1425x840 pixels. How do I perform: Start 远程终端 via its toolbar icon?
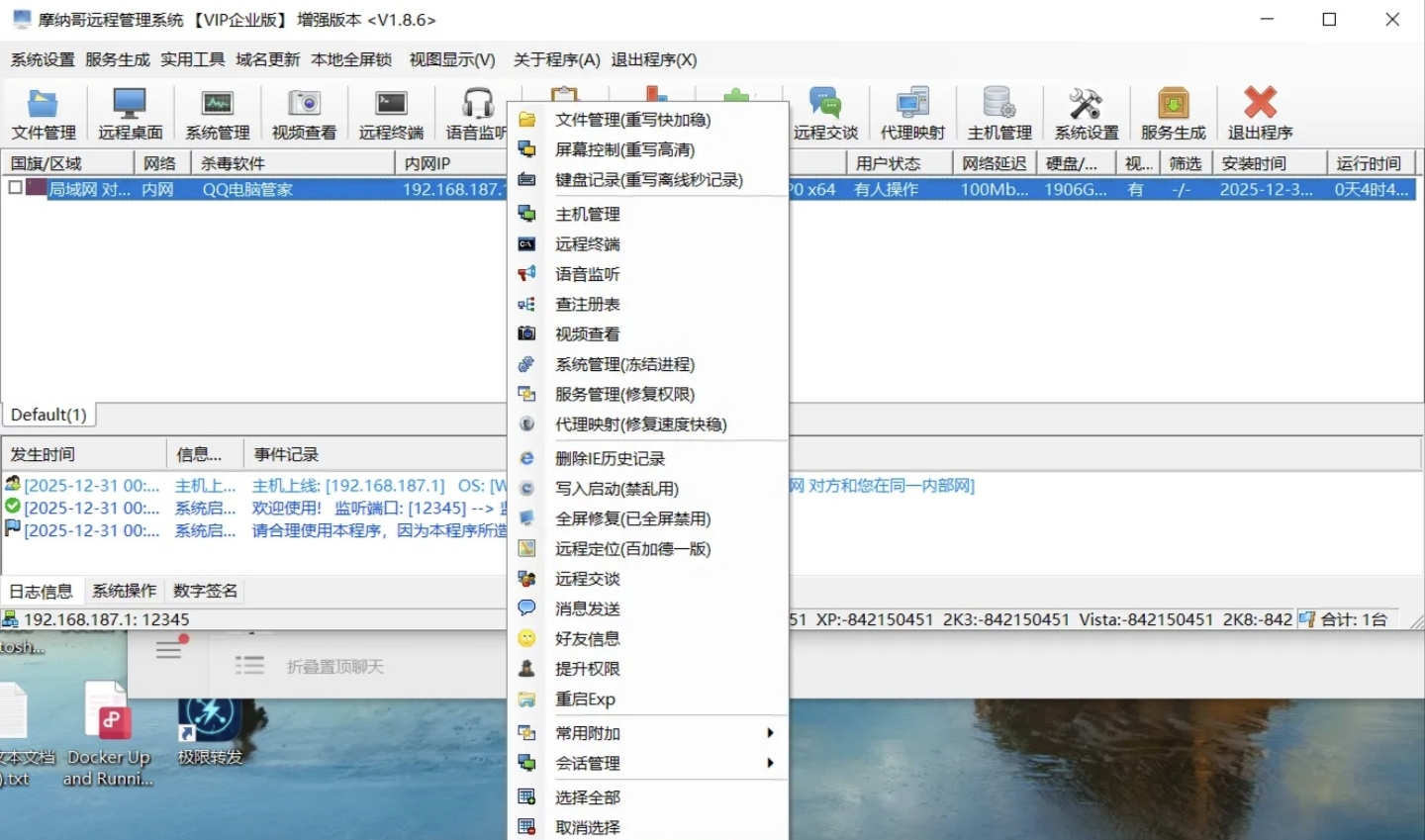point(388,111)
